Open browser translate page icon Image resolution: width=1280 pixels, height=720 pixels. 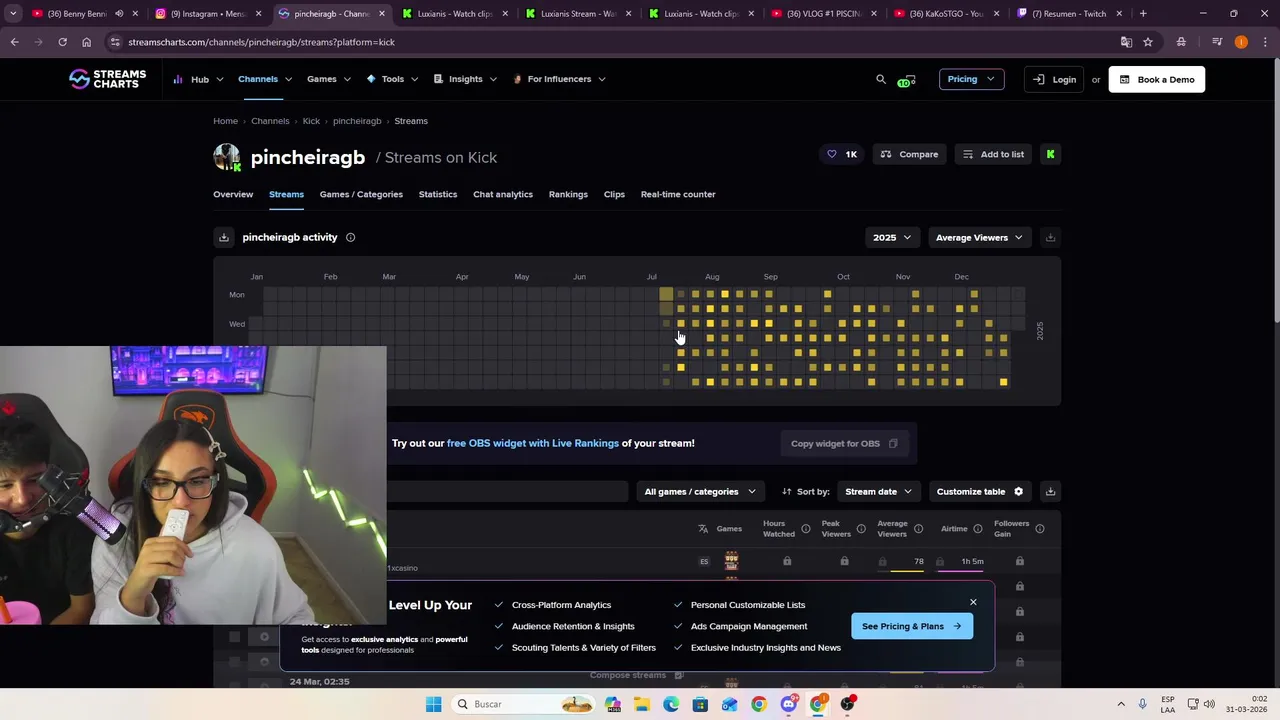1126,42
